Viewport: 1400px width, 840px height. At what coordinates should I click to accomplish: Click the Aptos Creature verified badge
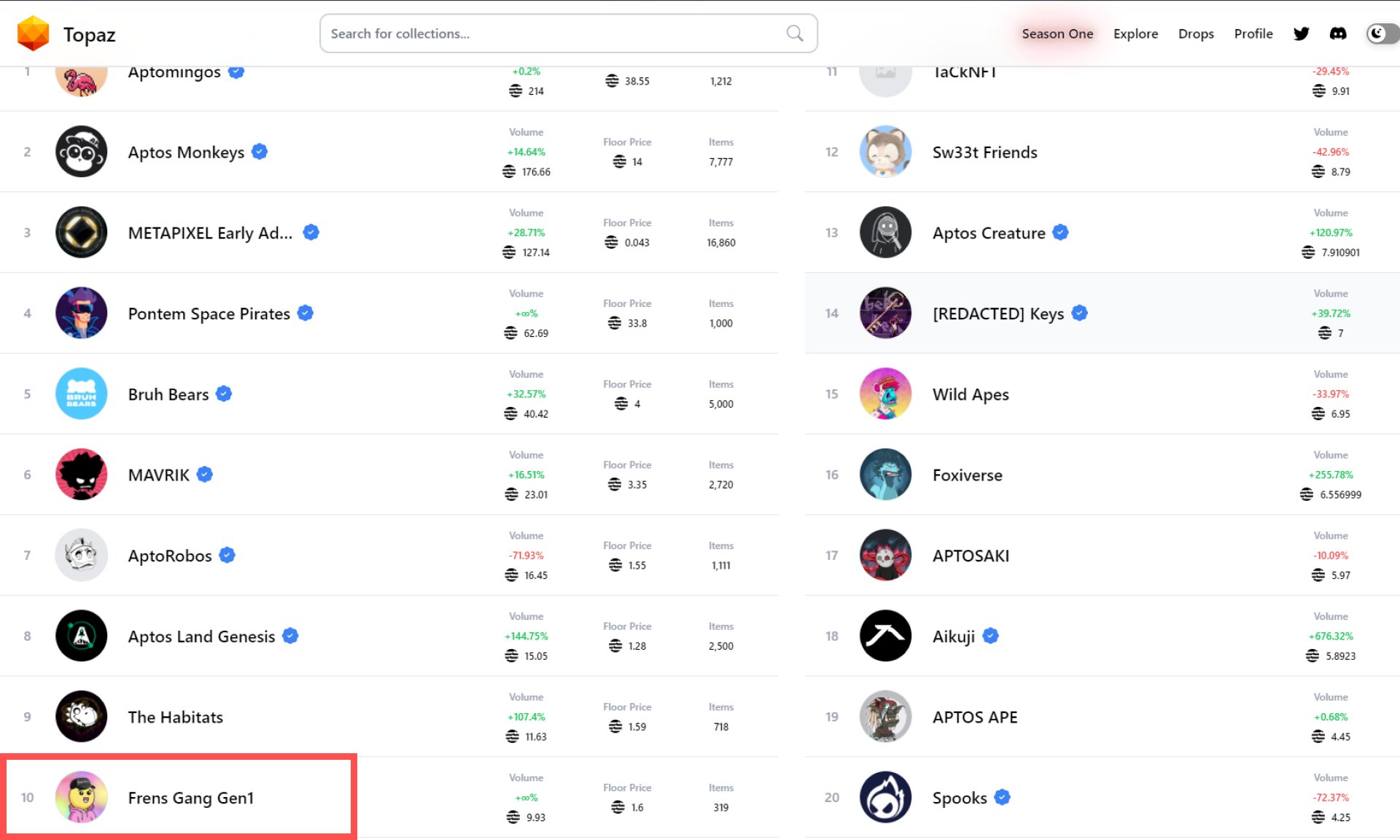(x=1061, y=233)
